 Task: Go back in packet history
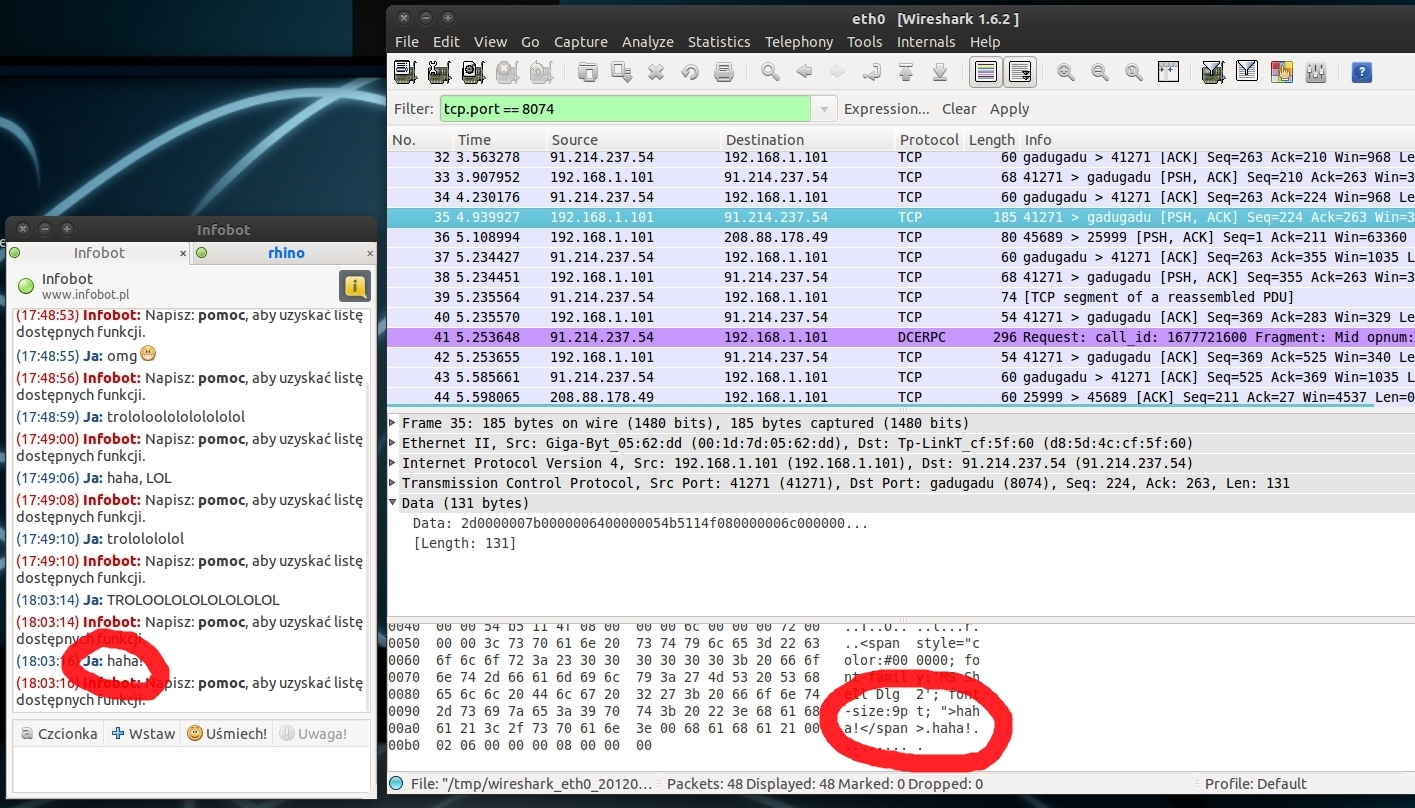tap(804, 72)
